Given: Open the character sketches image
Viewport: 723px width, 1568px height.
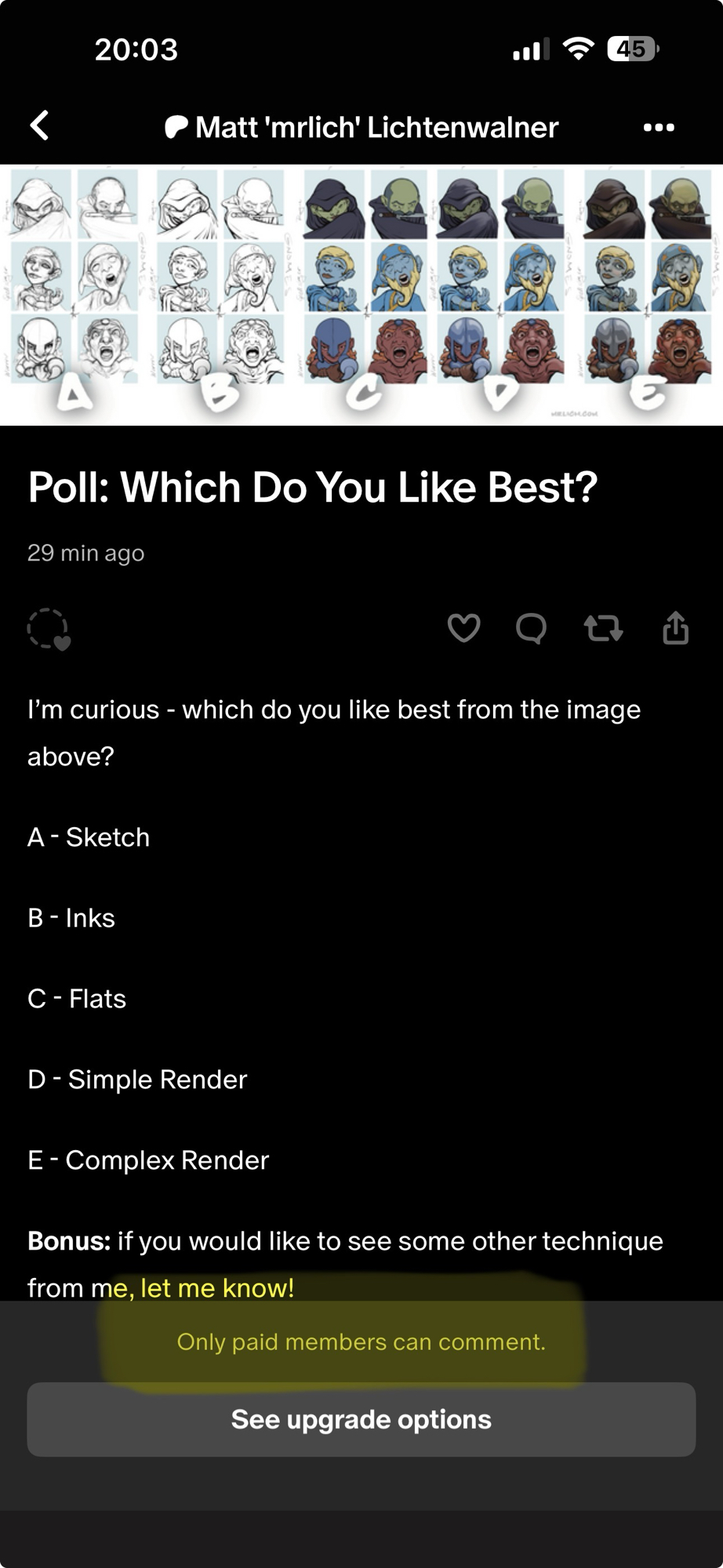Looking at the screenshot, I should coord(361,294).
